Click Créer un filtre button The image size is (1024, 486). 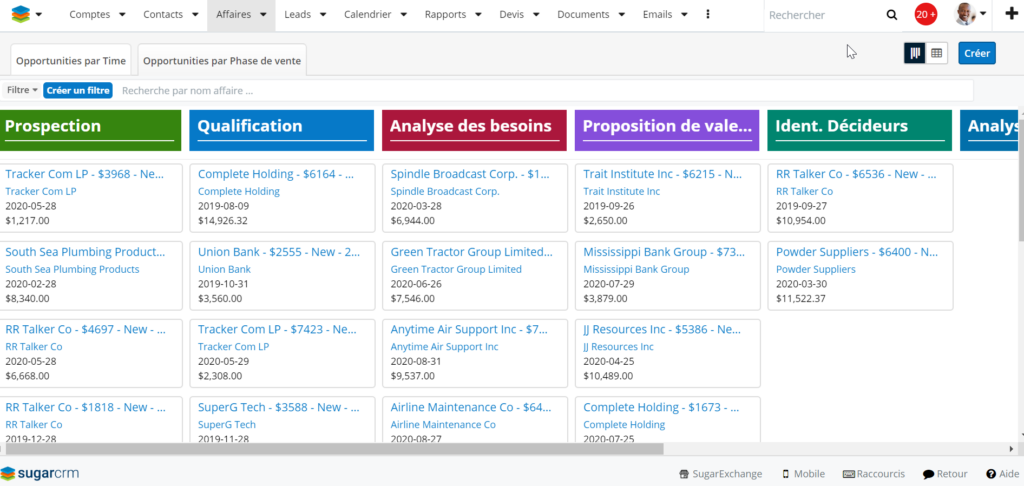click(78, 90)
